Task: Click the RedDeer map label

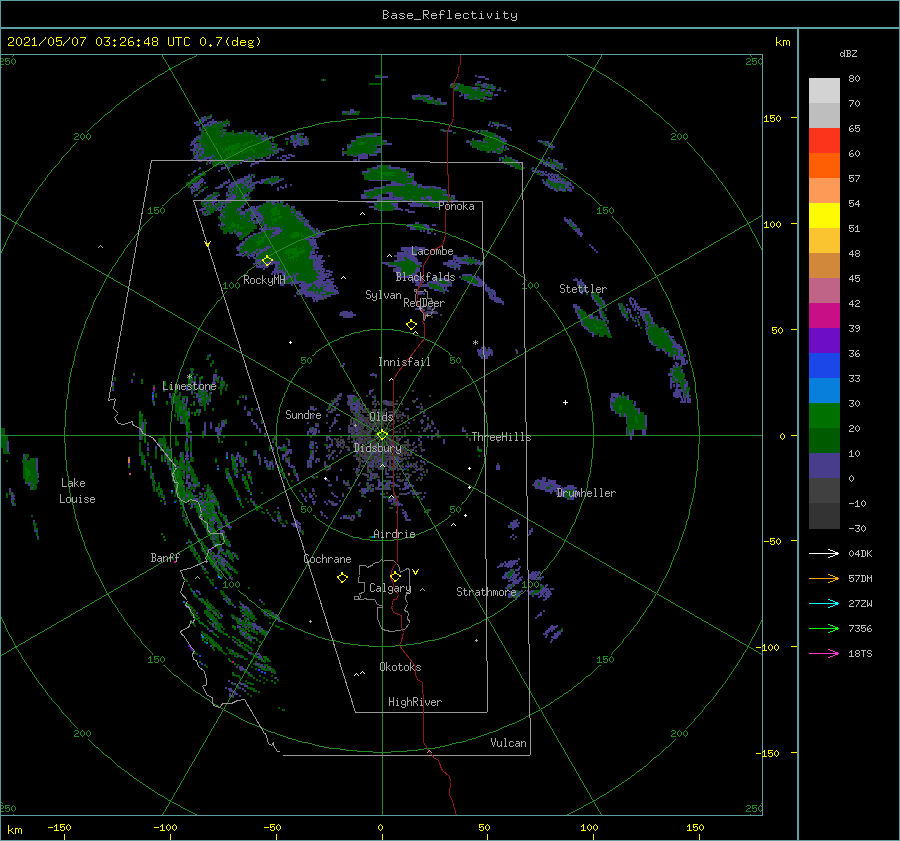Action: (x=424, y=303)
